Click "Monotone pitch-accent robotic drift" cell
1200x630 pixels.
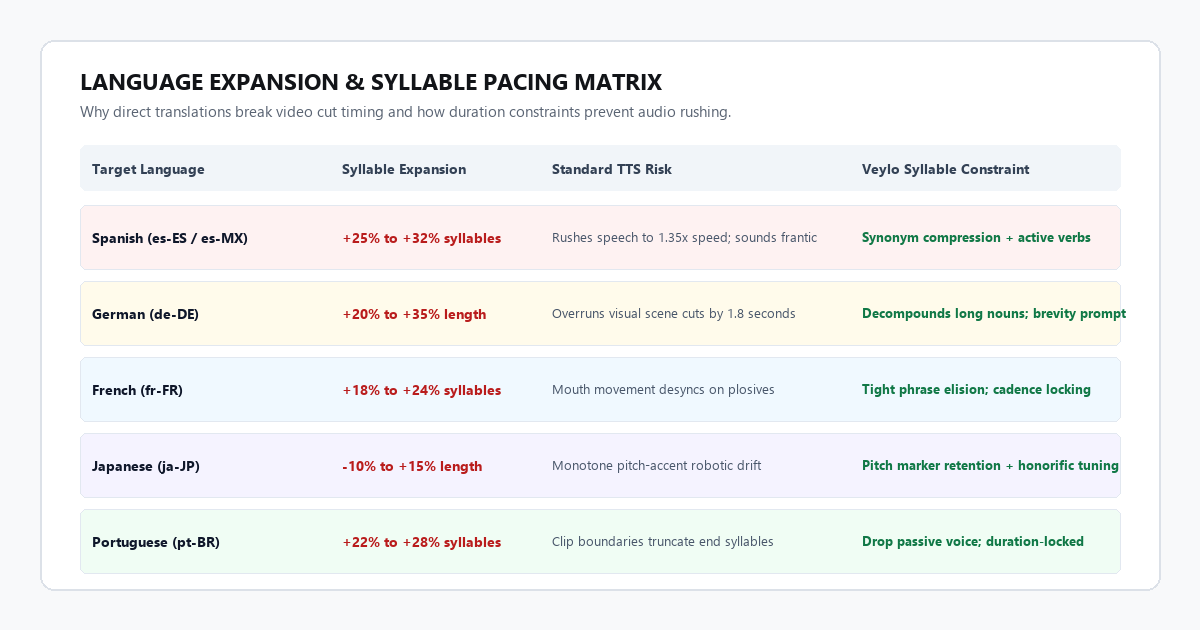point(656,466)
